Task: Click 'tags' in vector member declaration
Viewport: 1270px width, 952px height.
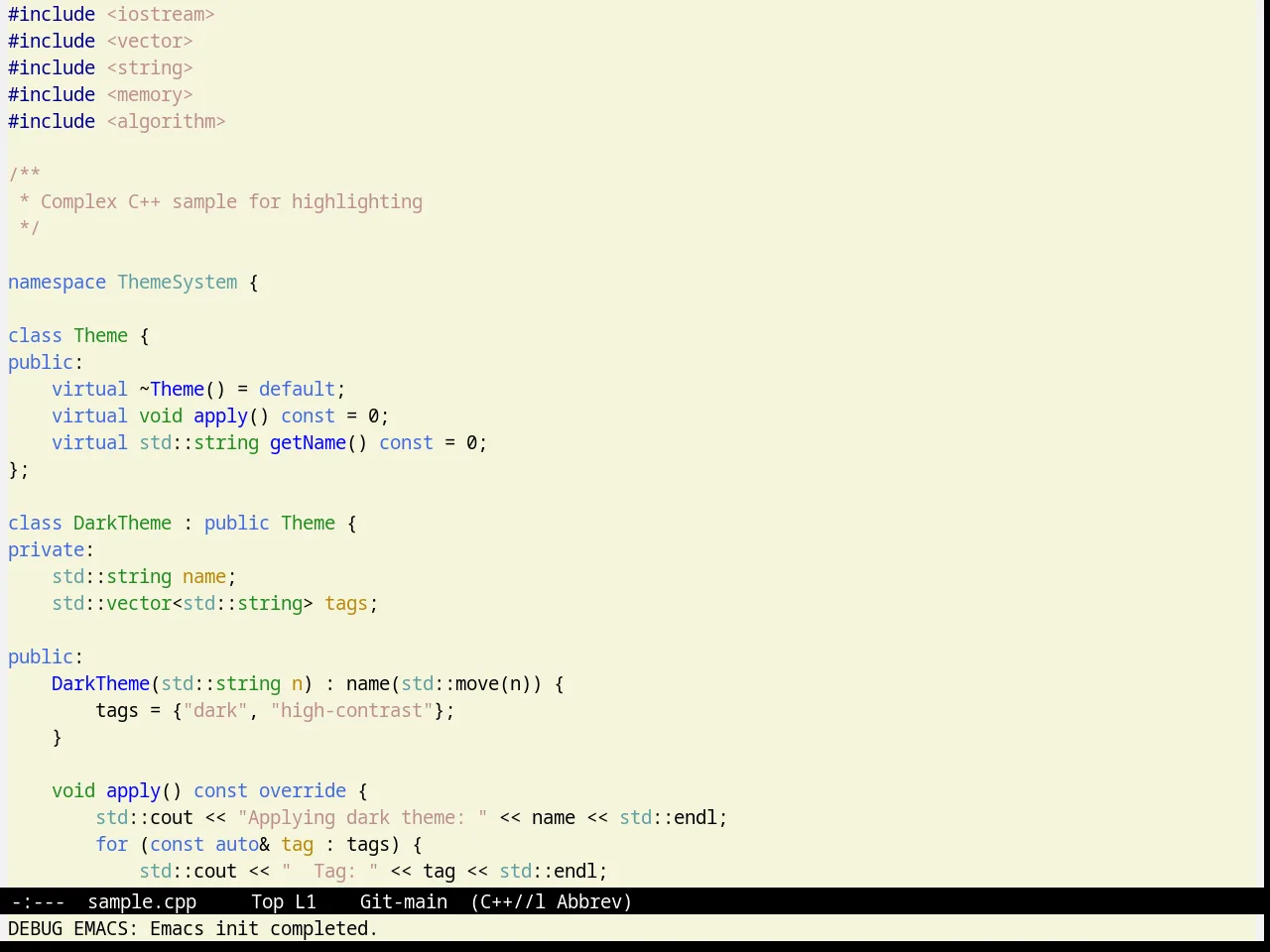Action: [346, 603]
